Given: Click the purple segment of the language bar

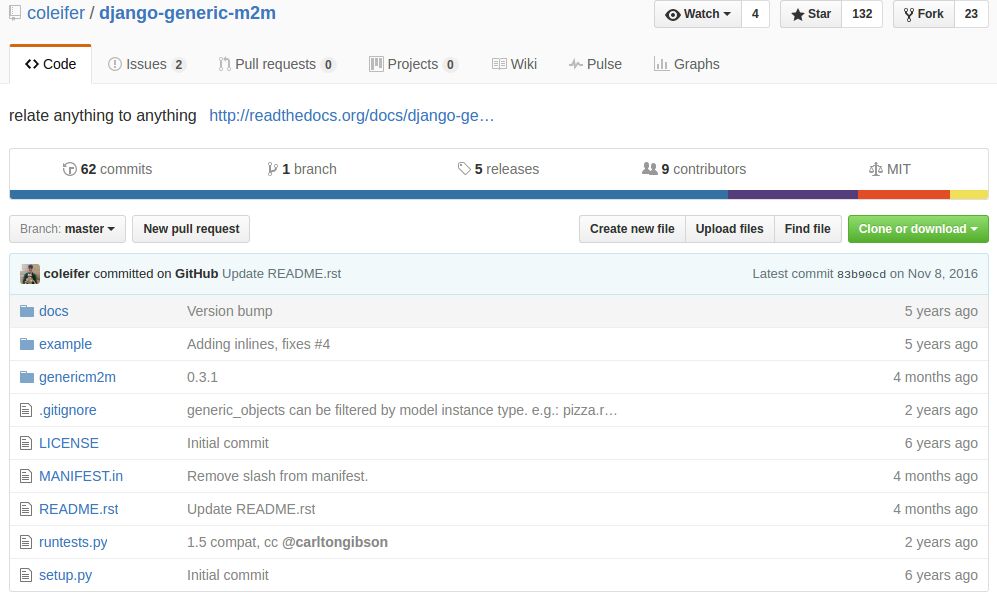Looking at the screenshot, I should coord(793,195).
